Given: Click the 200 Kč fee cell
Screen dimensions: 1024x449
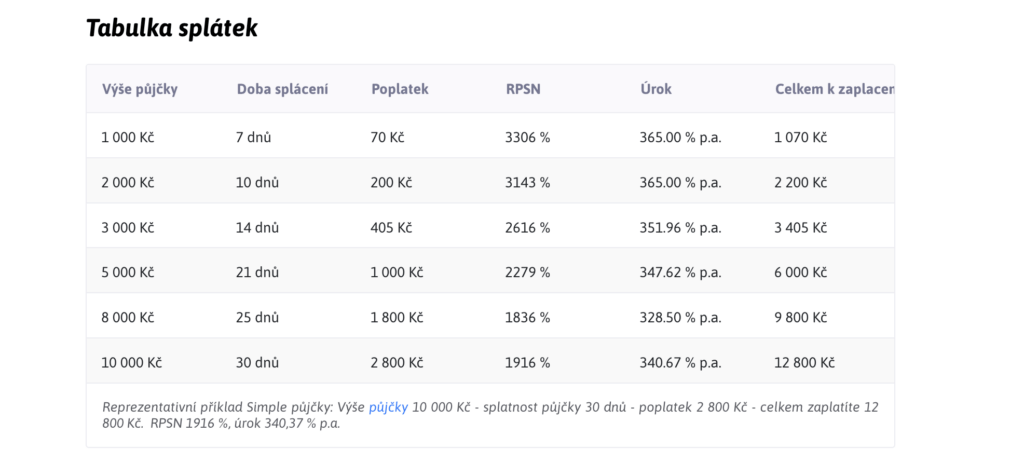Looking at the screenshot, I should point(392,183).
